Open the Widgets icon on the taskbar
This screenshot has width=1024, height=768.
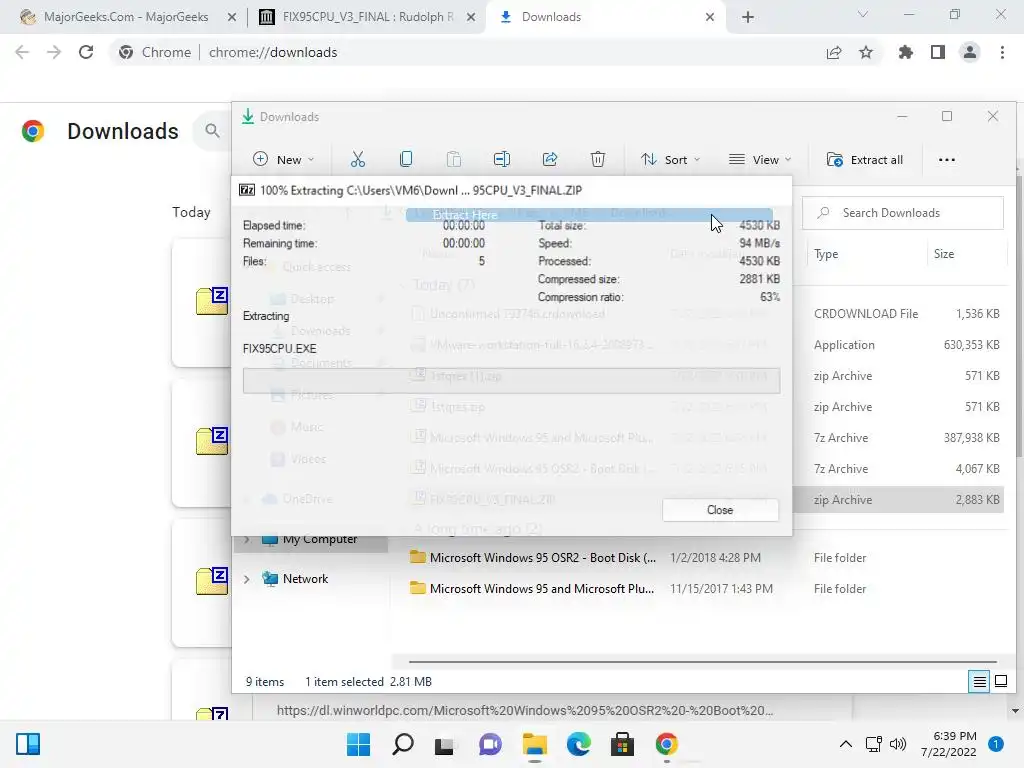pos(28,744)
